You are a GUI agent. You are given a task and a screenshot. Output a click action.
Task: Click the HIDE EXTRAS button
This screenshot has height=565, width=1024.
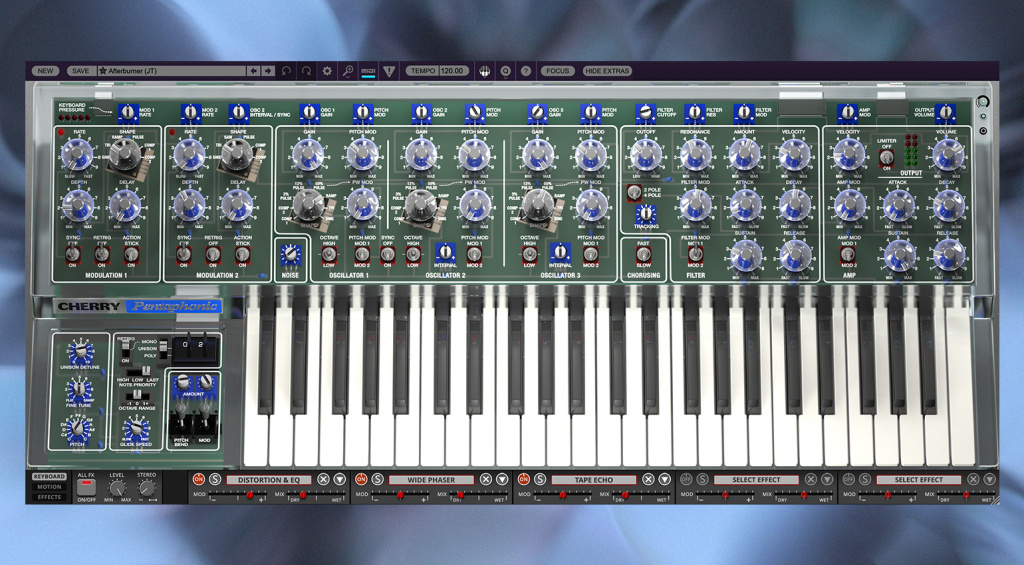click(607, 71)
